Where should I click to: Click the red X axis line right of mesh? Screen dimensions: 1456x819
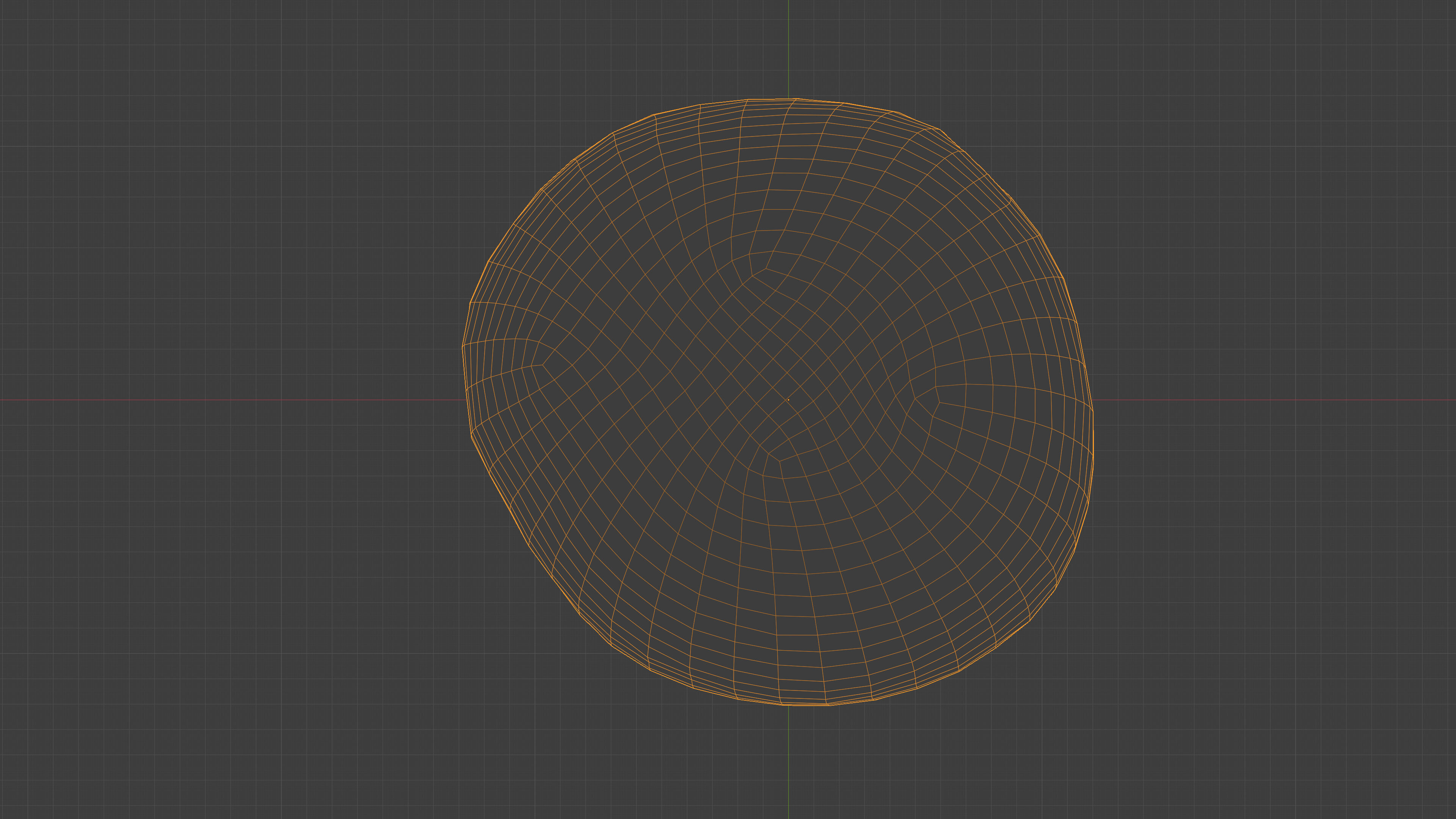1272,400
